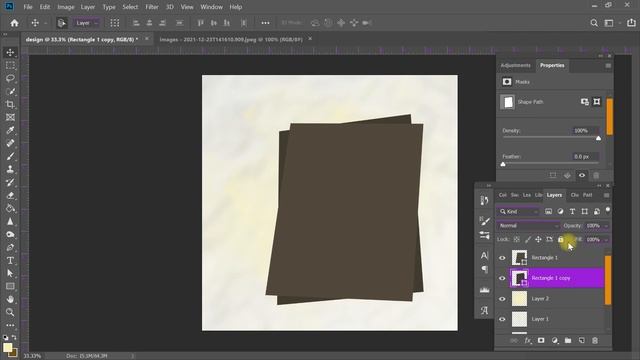This screenshot has height=360, width=640.
Task: Switch to the second document tab (jpeg)
Action: pyautogui.click(x=231, y=39)
